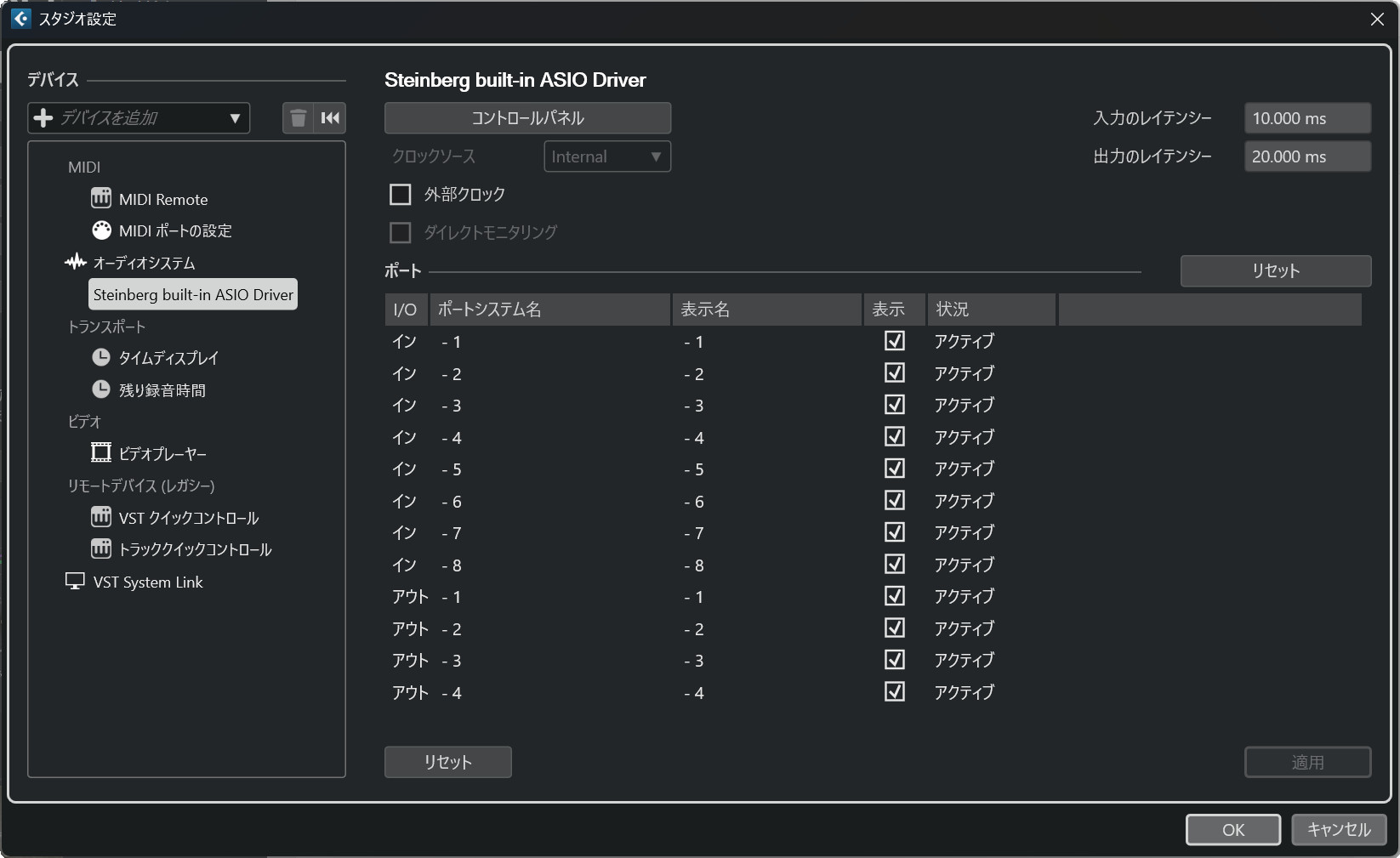Open the デバイスを追加 dropdown
The width and height of the screenshot is (1400, 858).
tap(139, 118)
